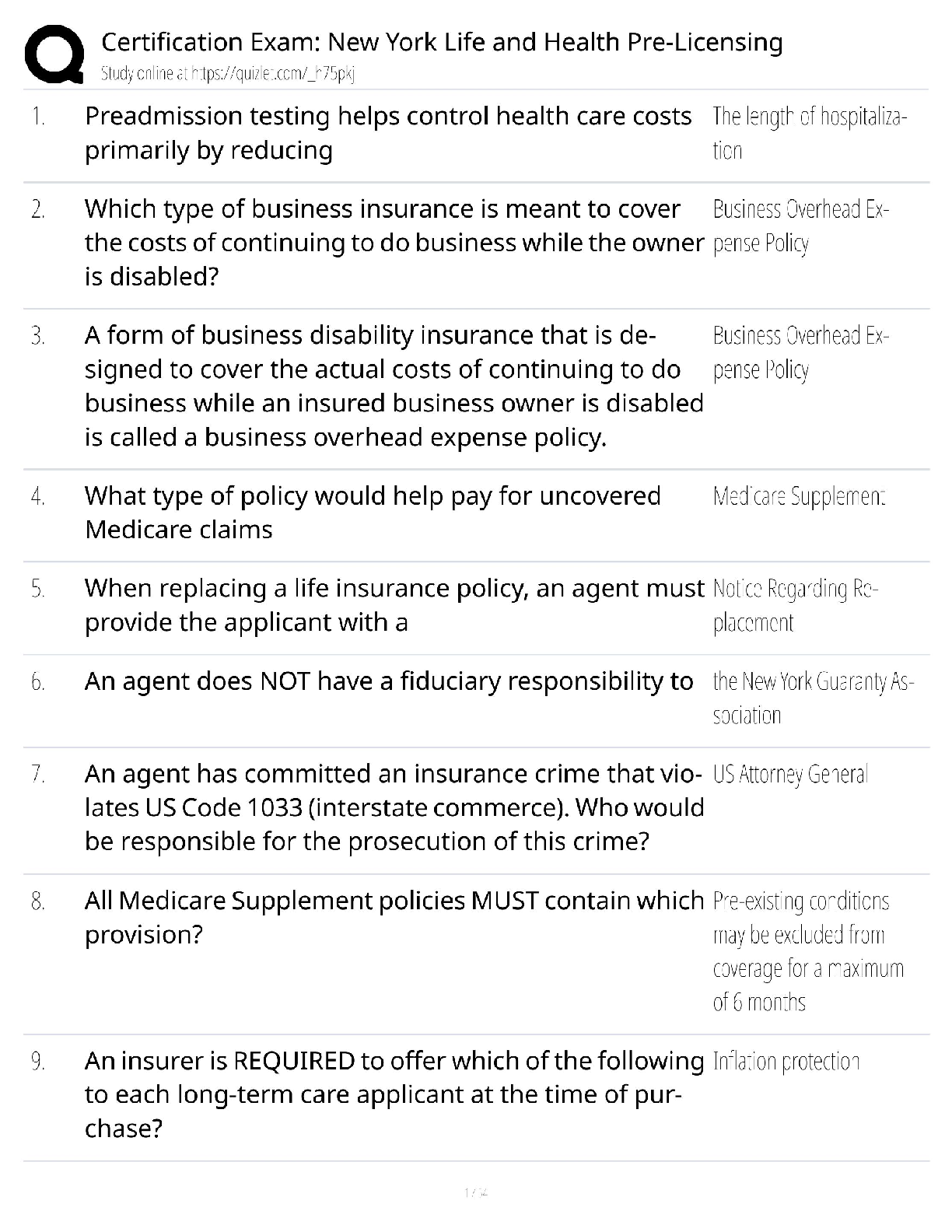Select the Preadmission testing question text
The width and height of the screenshot is (952, 1232).
pos(387,133)
